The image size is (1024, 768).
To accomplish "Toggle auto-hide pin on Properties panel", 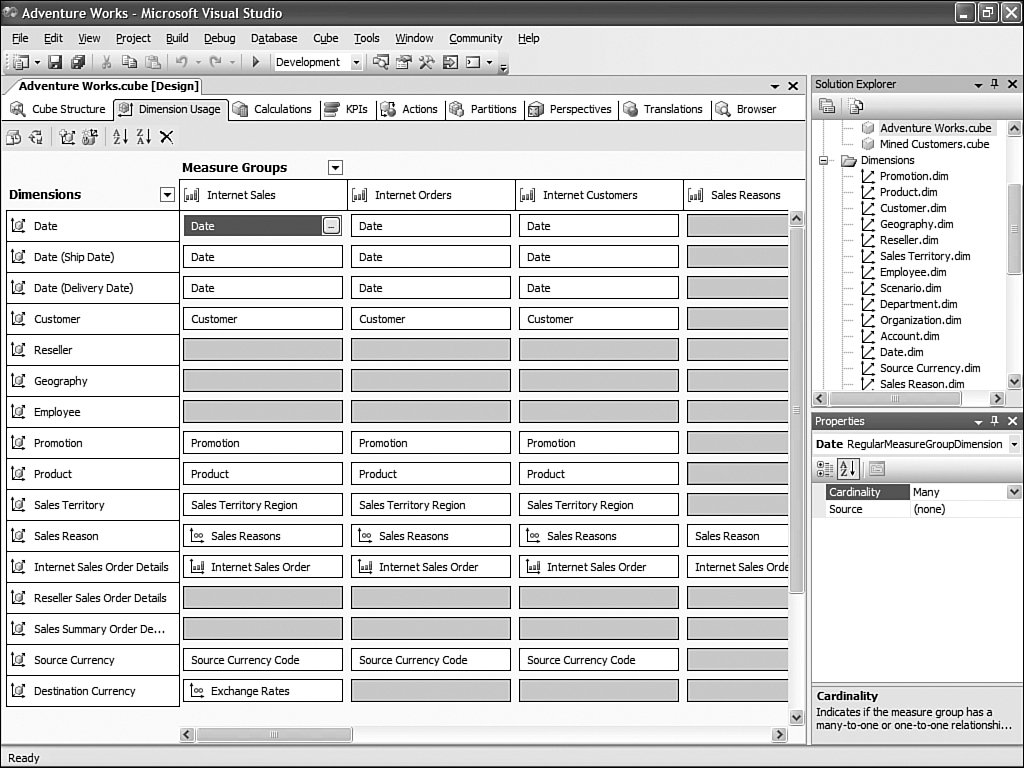I will (995, 421).
